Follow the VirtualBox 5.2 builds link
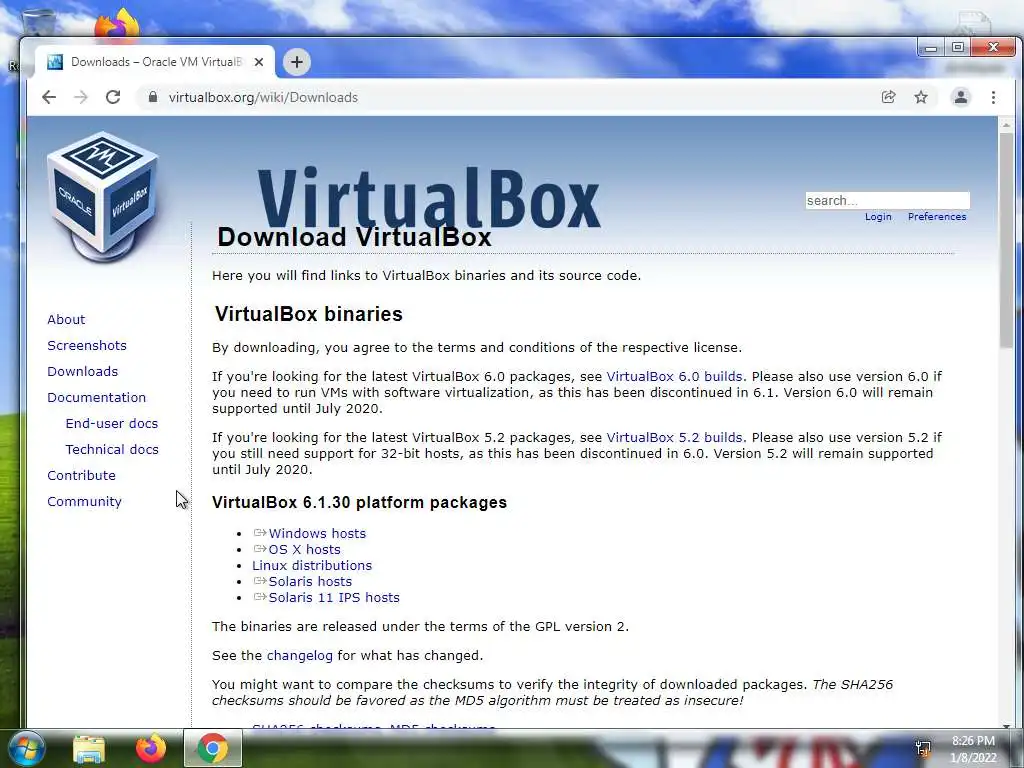Viewport: 1024px width, 768px height. tap(675, 438)
